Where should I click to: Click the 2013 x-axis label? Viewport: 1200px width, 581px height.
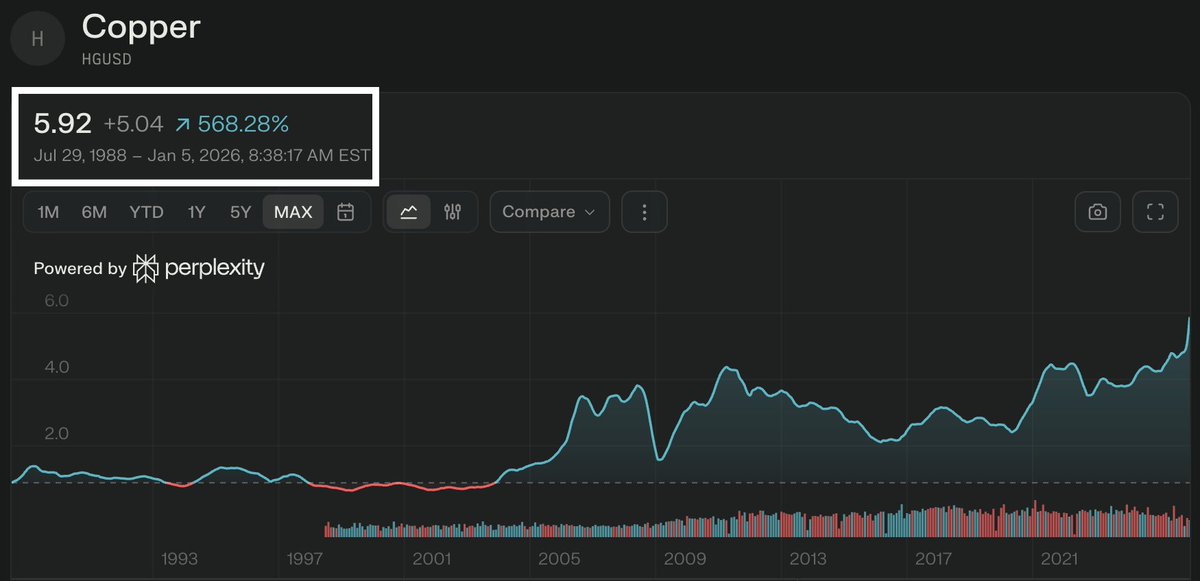point(810,559)
